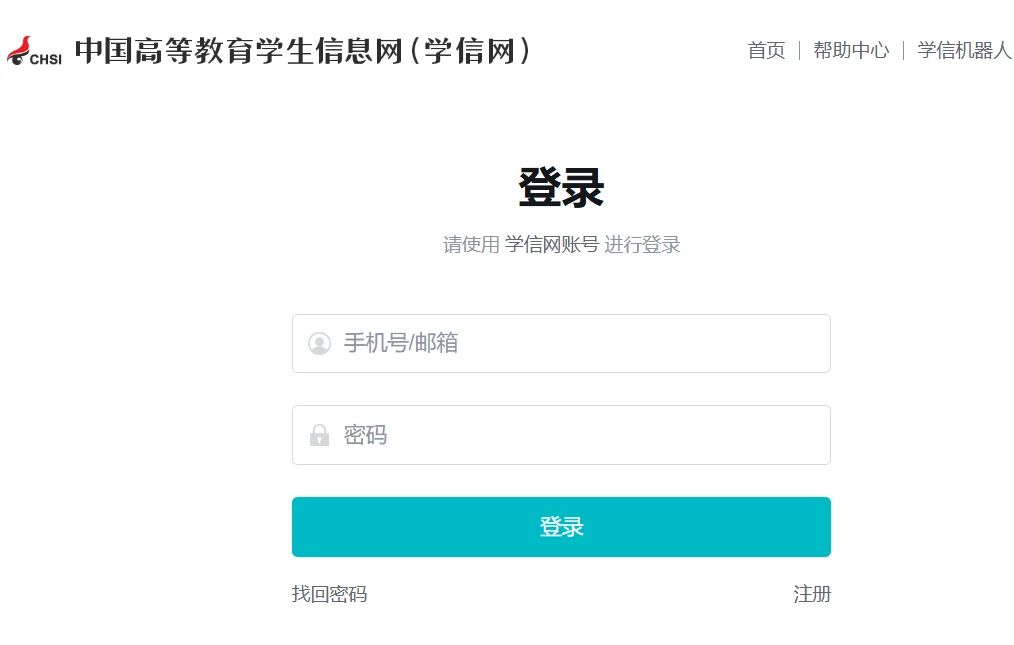Click 注册 to create an account
The image size is (1014, 645).
tap(813, 594)
